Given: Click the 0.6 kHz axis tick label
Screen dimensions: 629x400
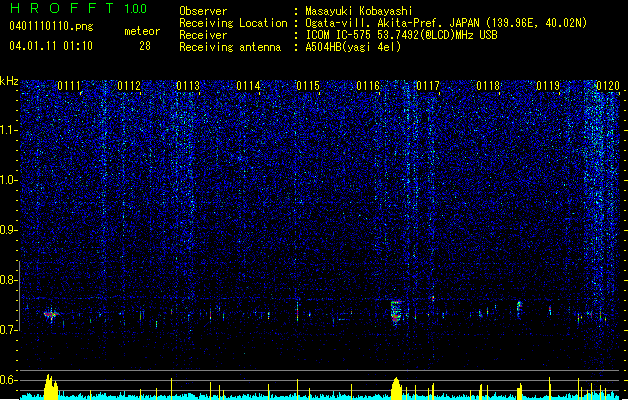Looking at the screenshot, I should point(9,380).
